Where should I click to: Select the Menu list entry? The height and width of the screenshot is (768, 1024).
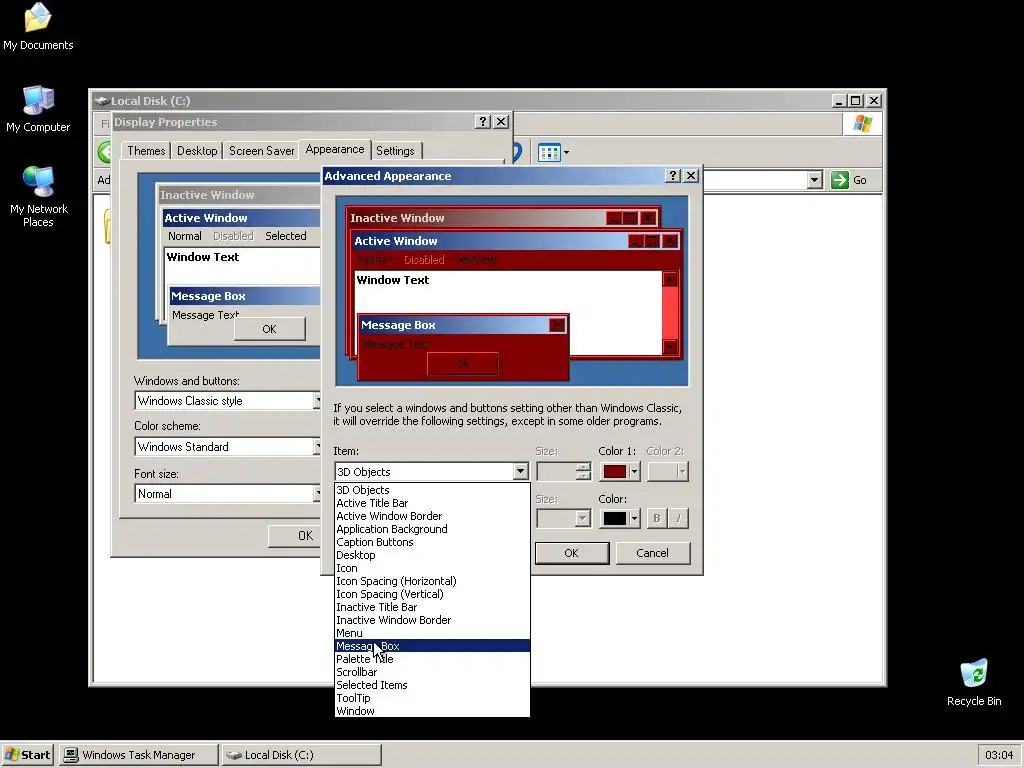point(432,633)
